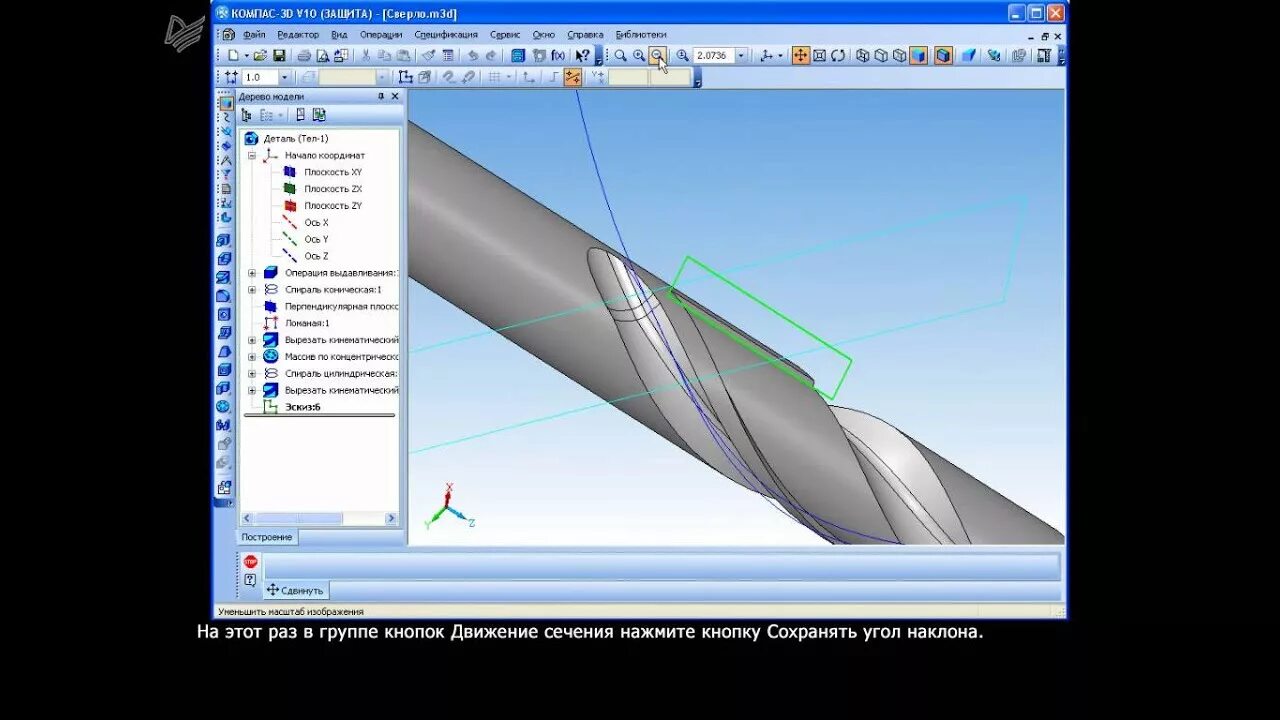Select Ломаная:1 in the model tree
The image size is (1280, 720).
[x=307, y=324]
